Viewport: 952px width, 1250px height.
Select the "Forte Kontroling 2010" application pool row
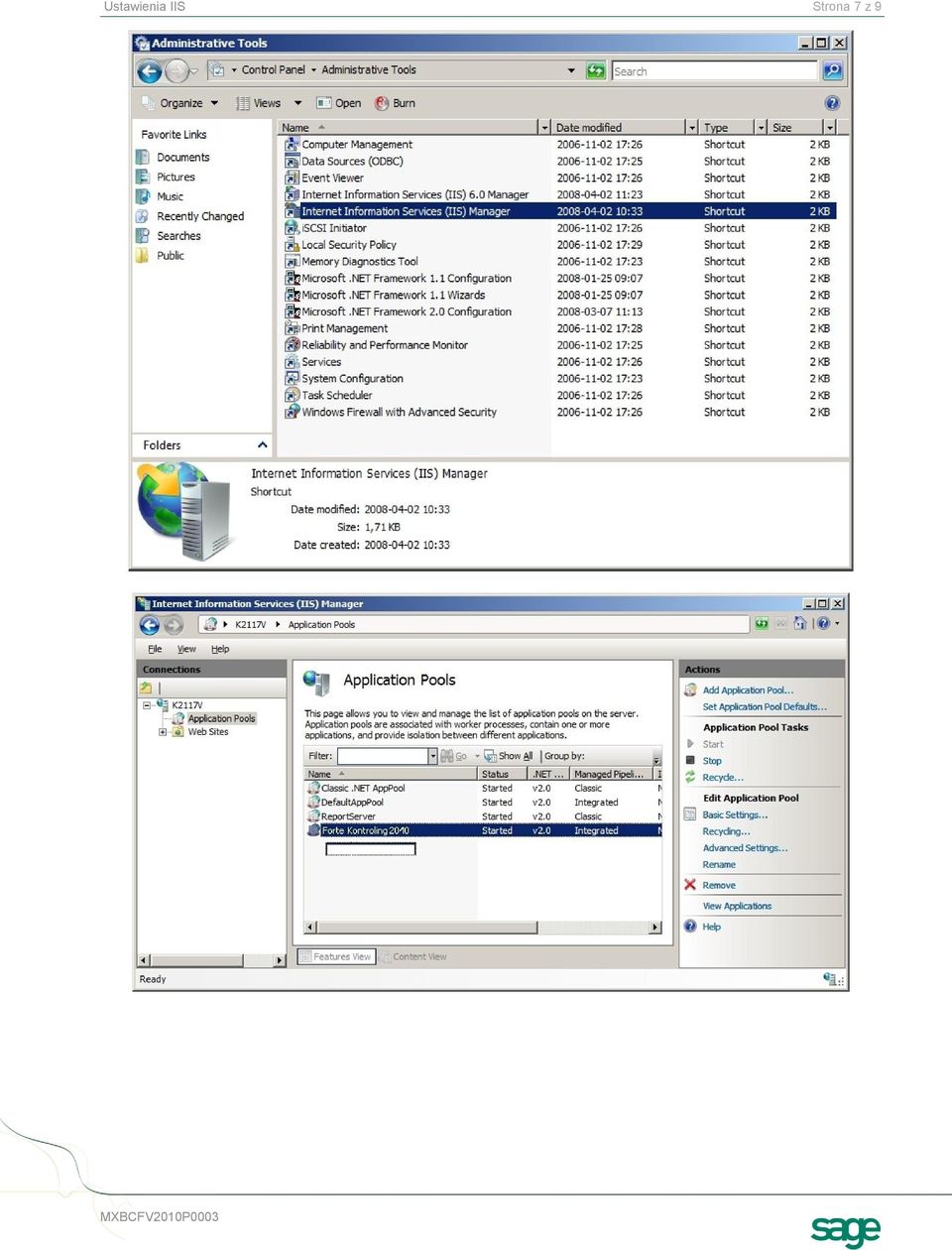483,831
